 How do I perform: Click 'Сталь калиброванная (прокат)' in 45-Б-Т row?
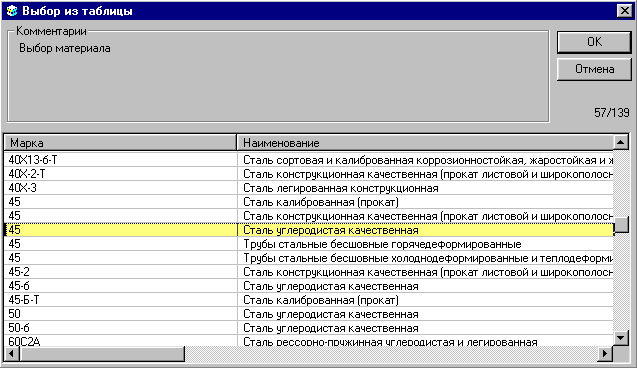coord(425,300)
